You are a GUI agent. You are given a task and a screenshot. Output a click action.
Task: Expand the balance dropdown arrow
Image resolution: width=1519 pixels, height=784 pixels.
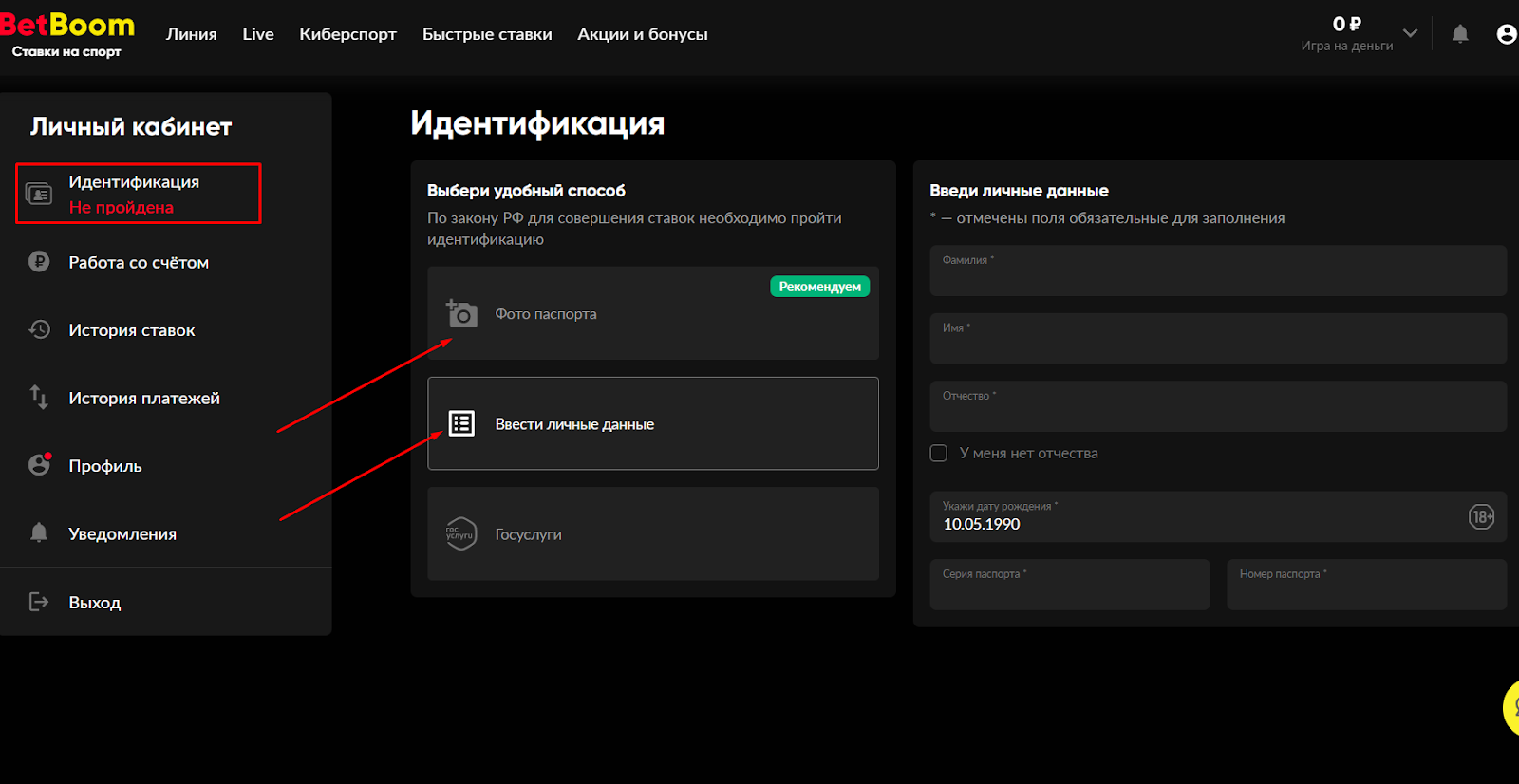(x=1410, y=33)
